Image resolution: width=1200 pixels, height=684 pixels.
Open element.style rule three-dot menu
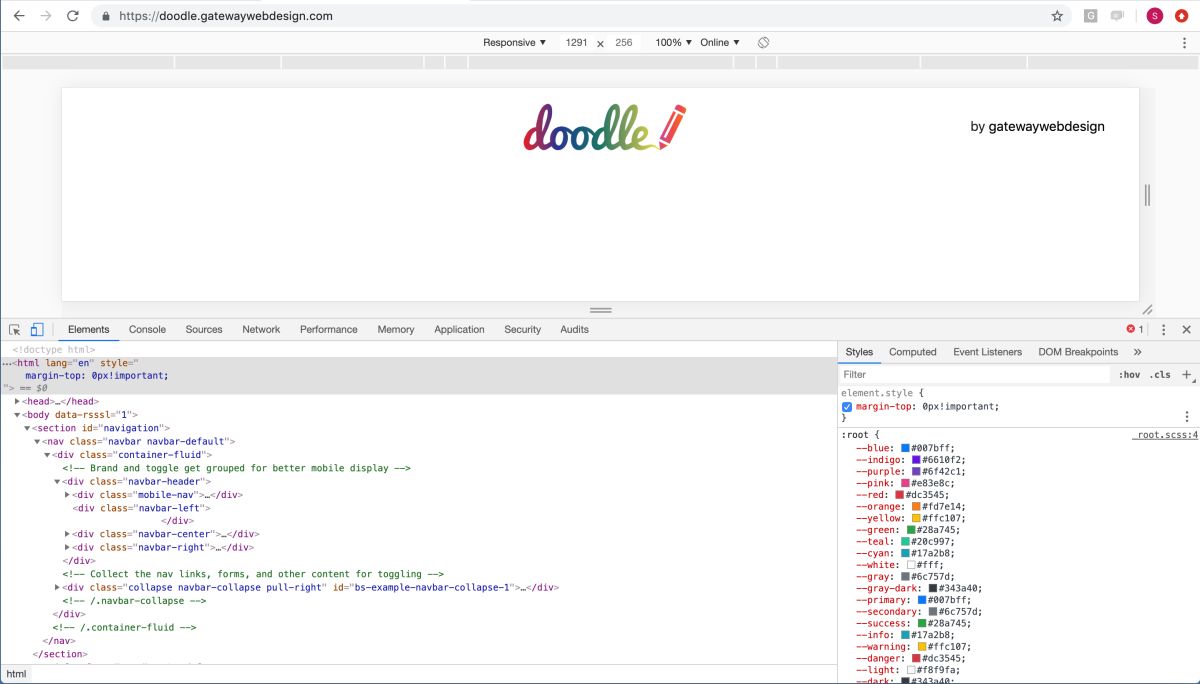[x=1187, y=416]
